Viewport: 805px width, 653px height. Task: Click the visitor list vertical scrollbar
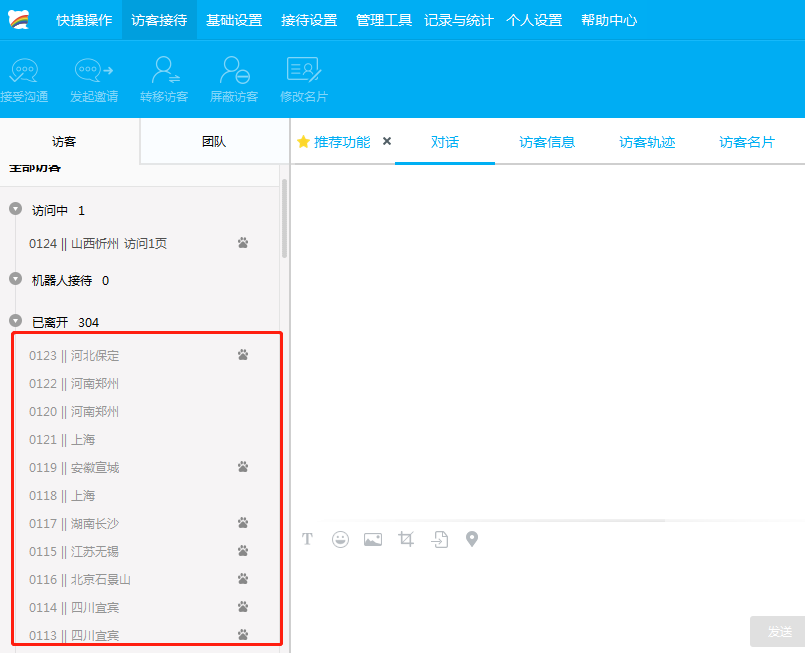(x=284, y=218)
